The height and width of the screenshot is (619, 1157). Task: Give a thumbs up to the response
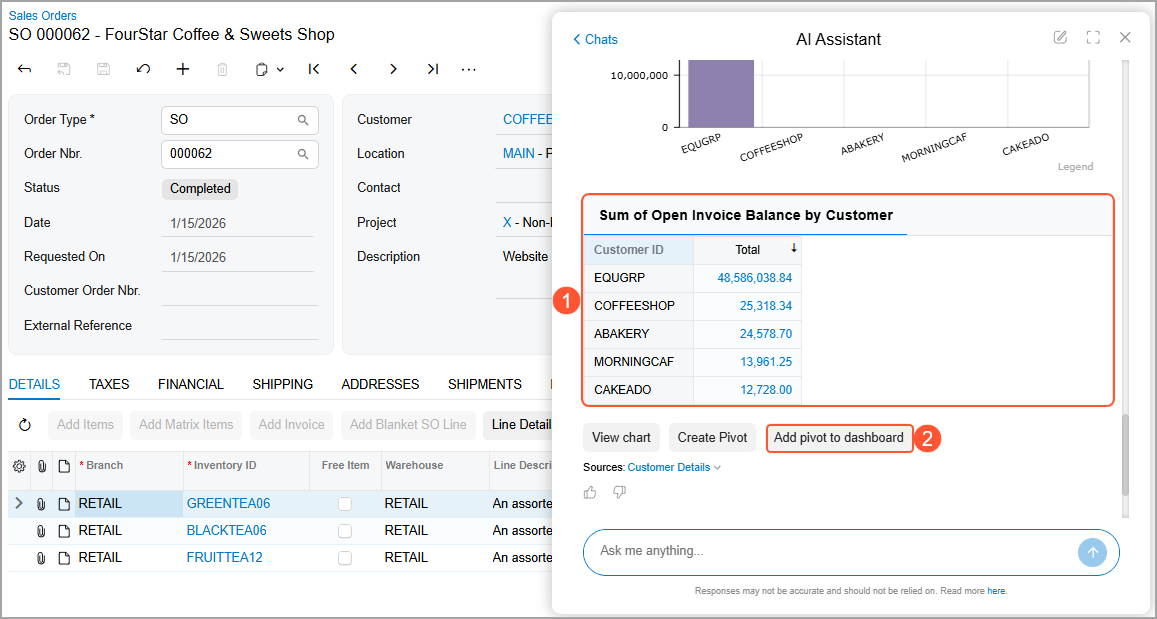tap(590, 492)
